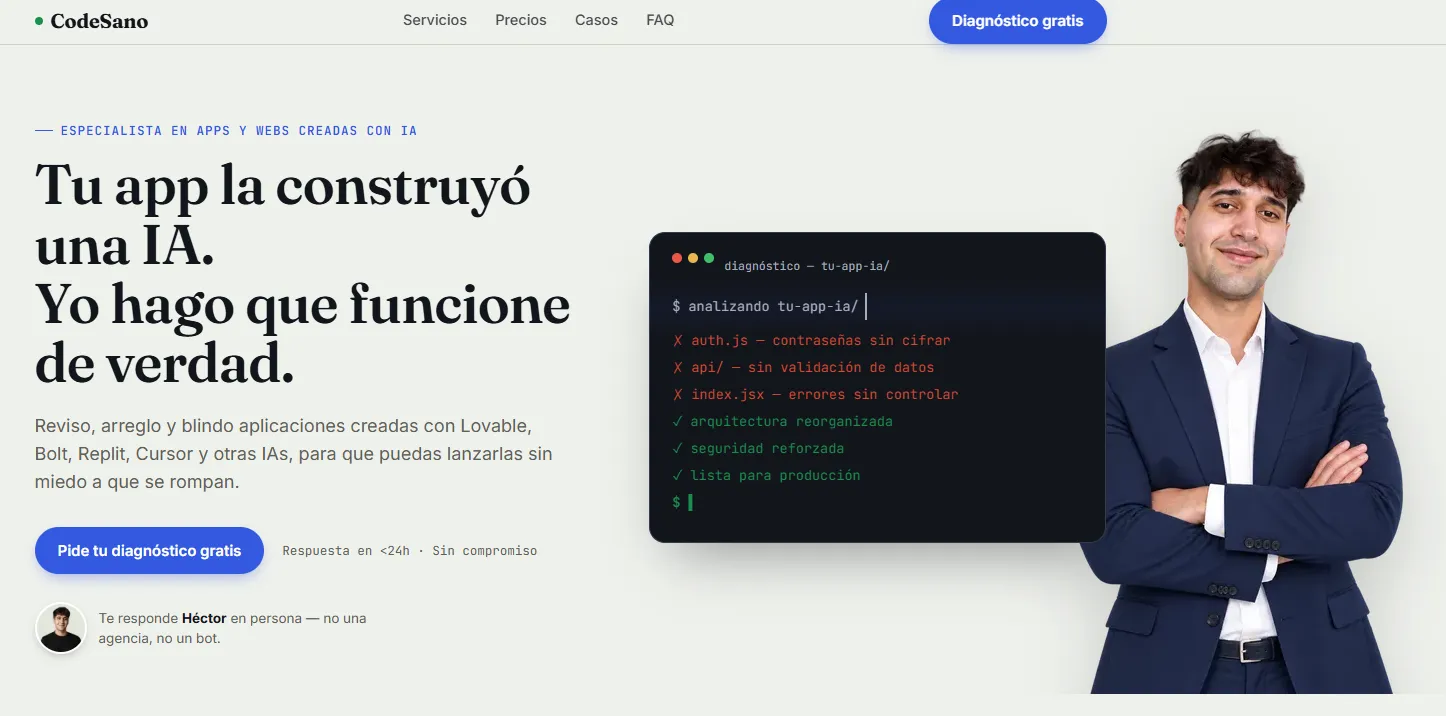Image resolution: width=1446 pixels, height=716 pixels.
Task: Click text lista para producción
Action: click(775, 475)
